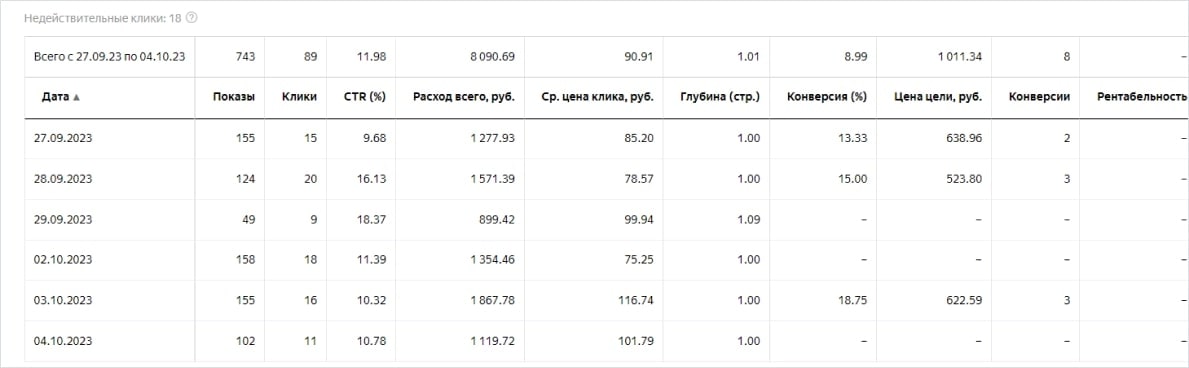Sort by Ср. цена клика, руб. header

pos(598,97)
